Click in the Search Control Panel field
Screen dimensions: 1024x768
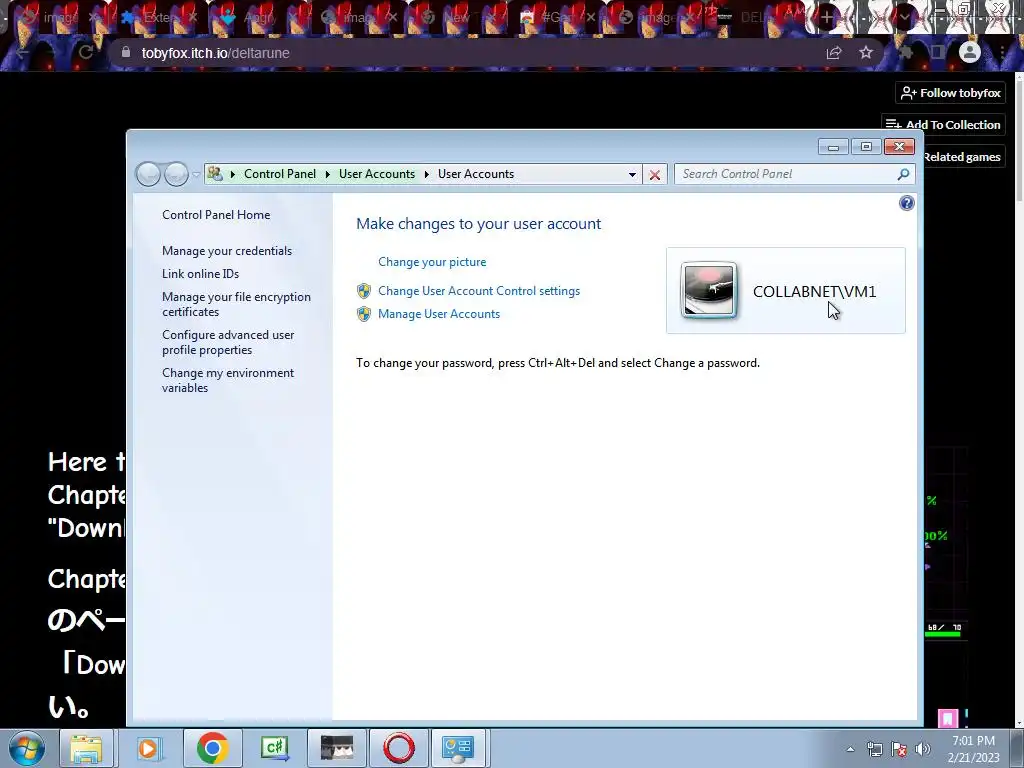coord(787,174)
